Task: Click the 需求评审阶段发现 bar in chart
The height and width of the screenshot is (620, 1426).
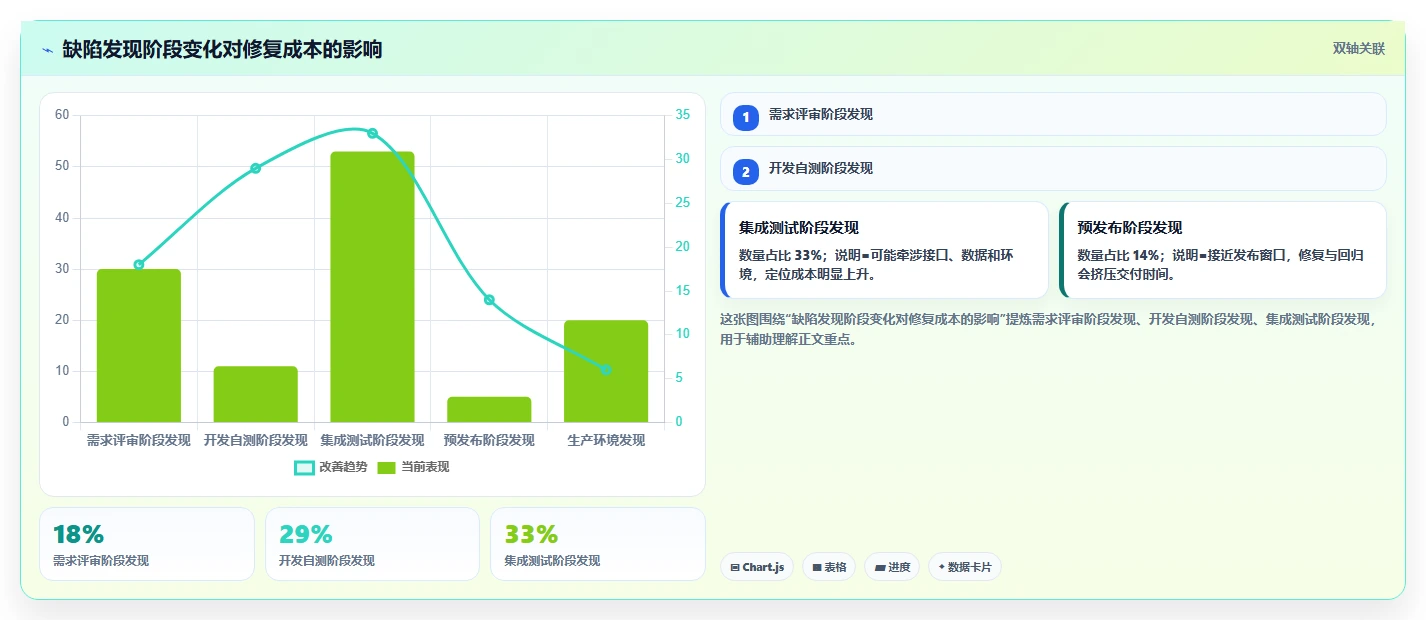Action: 139,346
